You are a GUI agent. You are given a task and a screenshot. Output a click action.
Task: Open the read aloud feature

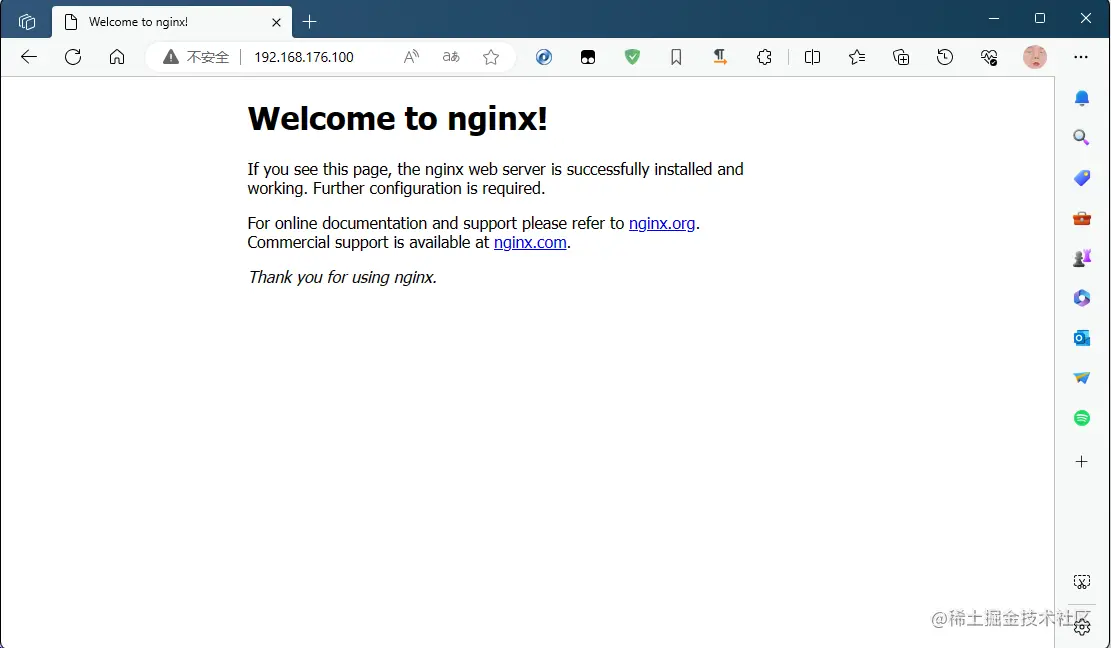tap(411, 57)
